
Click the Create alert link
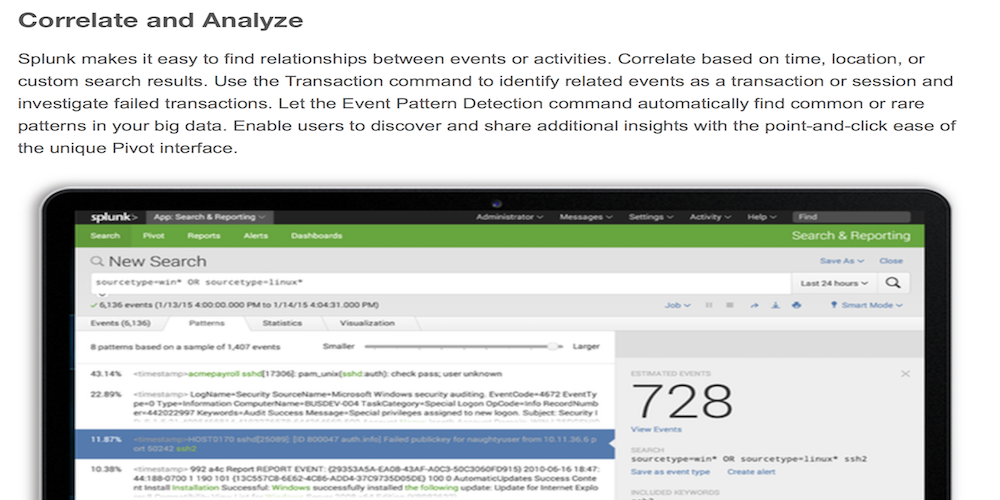(751, 472)
